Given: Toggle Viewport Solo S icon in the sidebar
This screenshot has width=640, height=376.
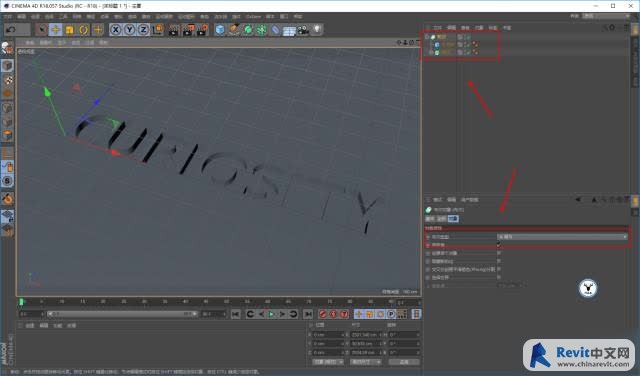Looking at the screenshot, I should (7, 181).
